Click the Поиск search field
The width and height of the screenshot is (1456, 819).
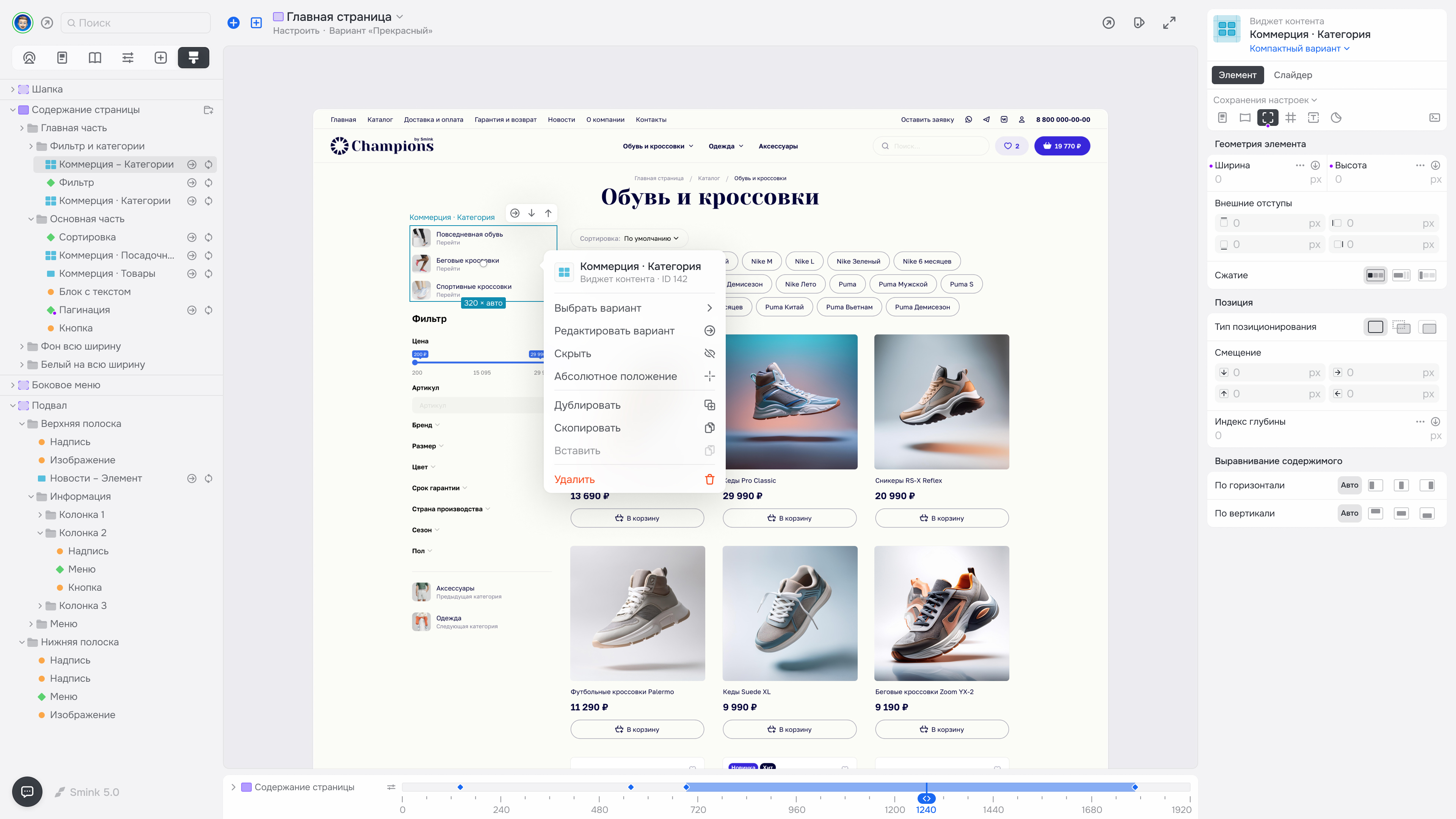pos(136,23)
